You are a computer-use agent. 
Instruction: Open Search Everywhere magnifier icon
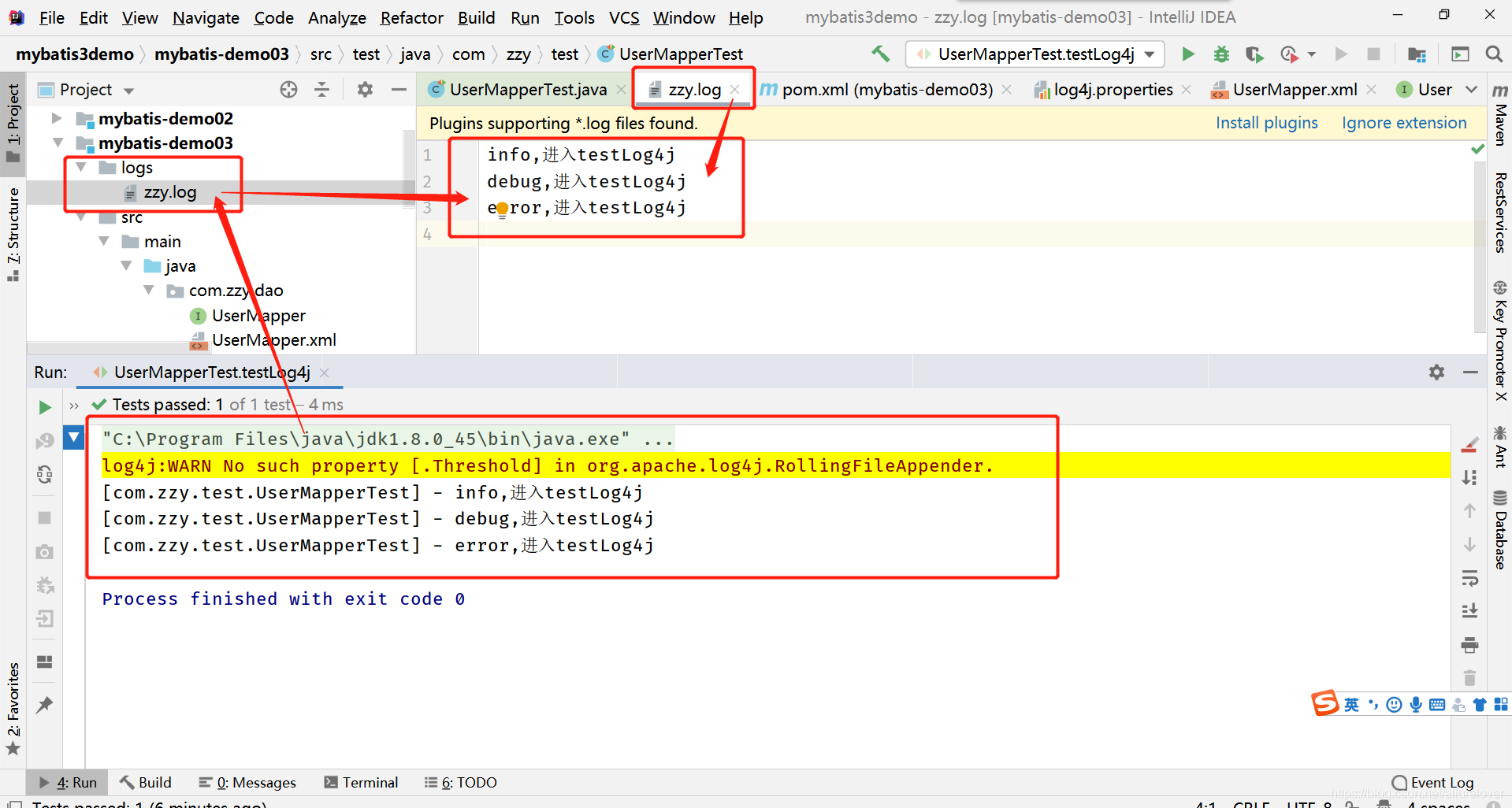[x=1493, y=54]
